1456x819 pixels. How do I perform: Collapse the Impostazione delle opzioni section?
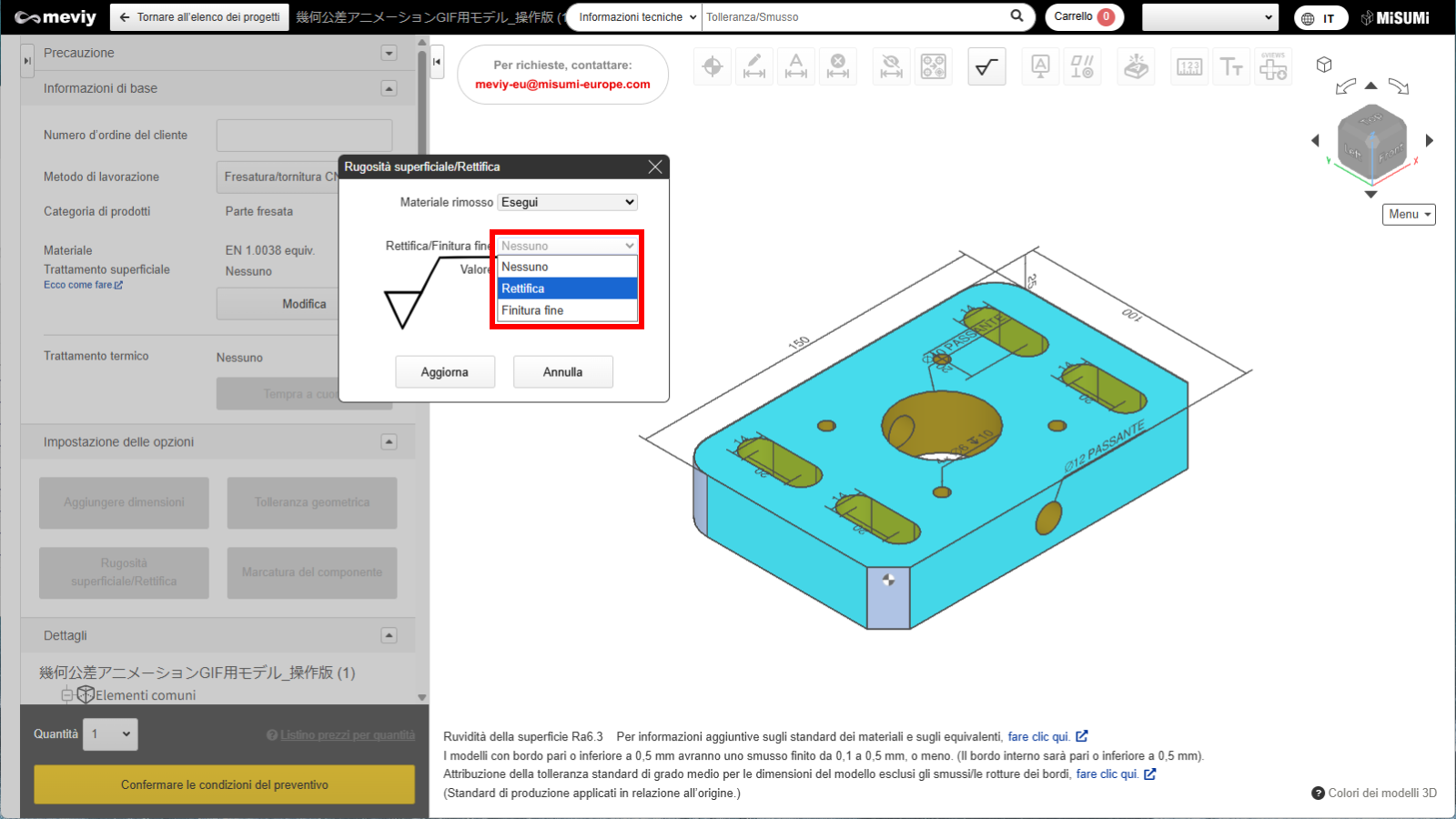click(389, 441)
